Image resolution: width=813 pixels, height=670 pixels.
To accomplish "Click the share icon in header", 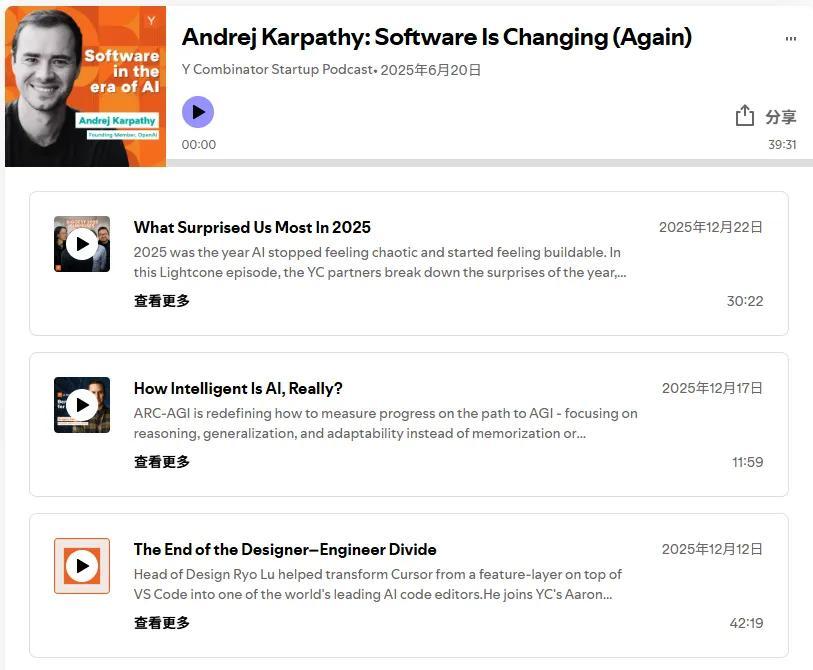I will coord(745,116).
